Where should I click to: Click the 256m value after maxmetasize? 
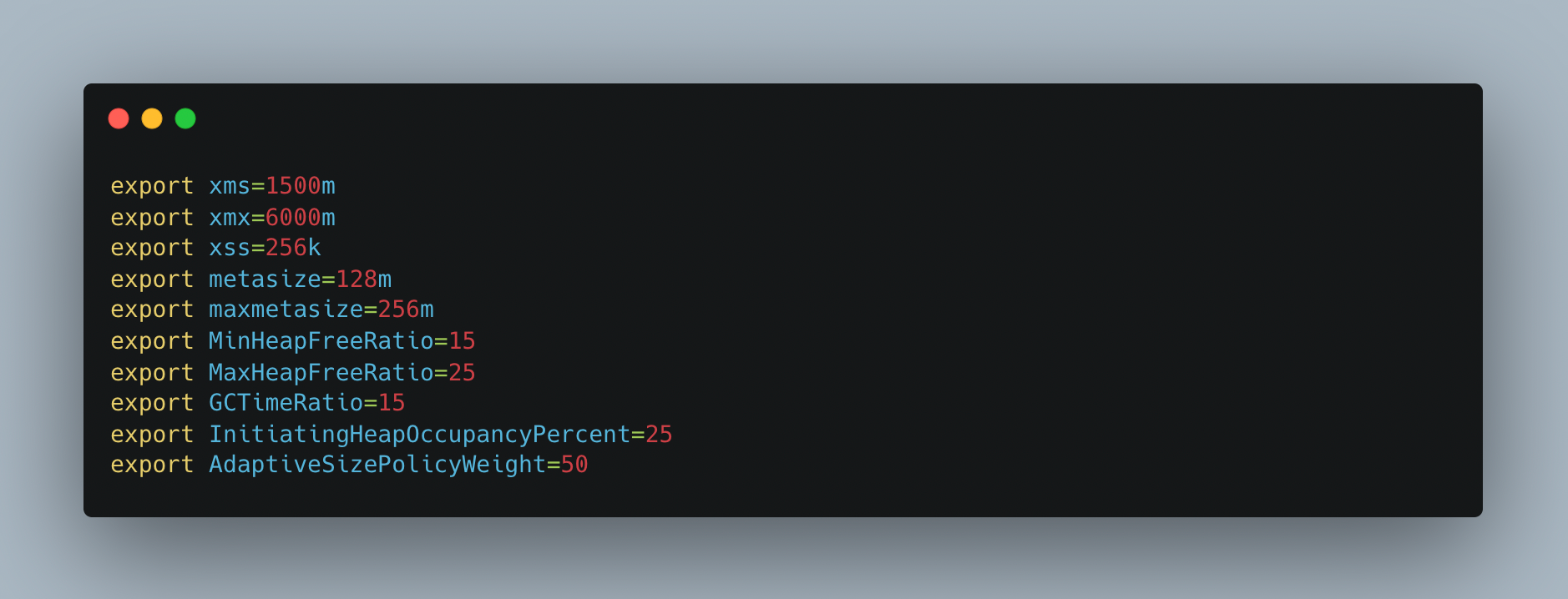(406, 310)
